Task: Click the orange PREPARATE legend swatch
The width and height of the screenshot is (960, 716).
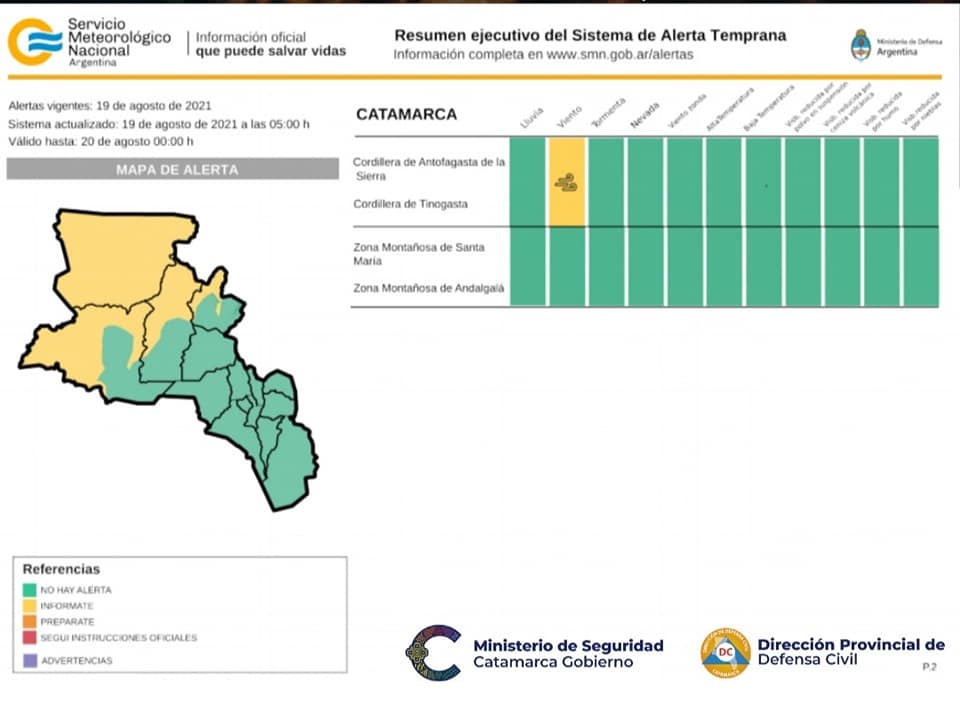Action: coord(30,622)
